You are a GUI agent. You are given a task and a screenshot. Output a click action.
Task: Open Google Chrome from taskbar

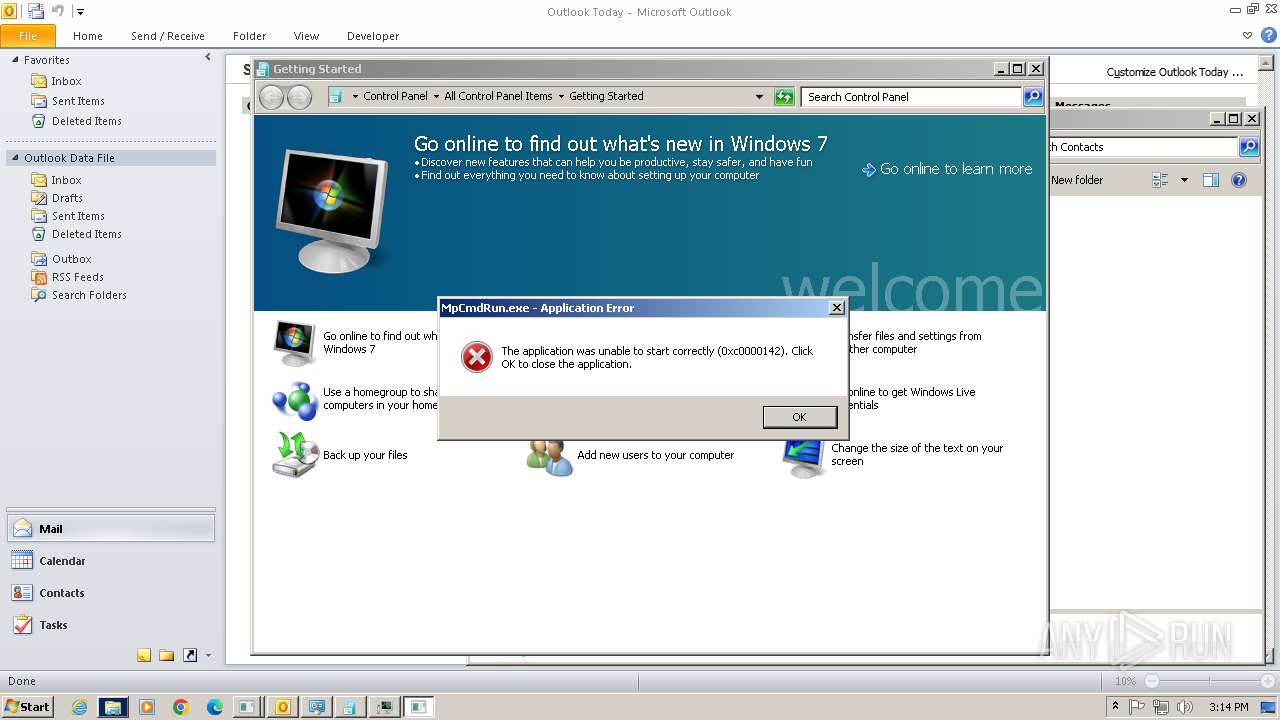coord(180,707)
